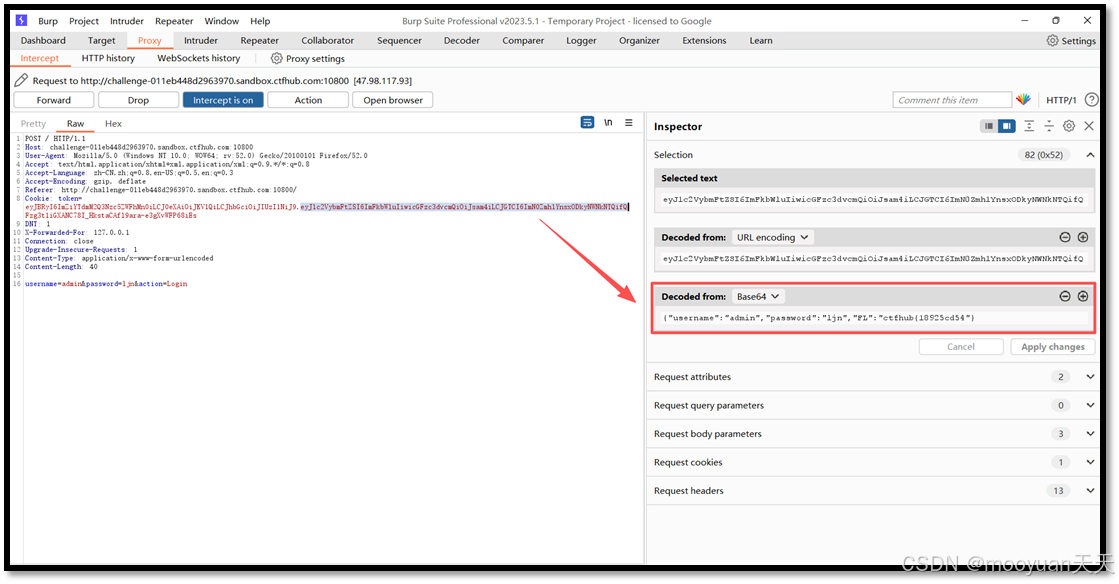Switch to the Extensions tab
Image resolution: width=1119 pixels, height=584 pixels.
click(x=704, y=41)
